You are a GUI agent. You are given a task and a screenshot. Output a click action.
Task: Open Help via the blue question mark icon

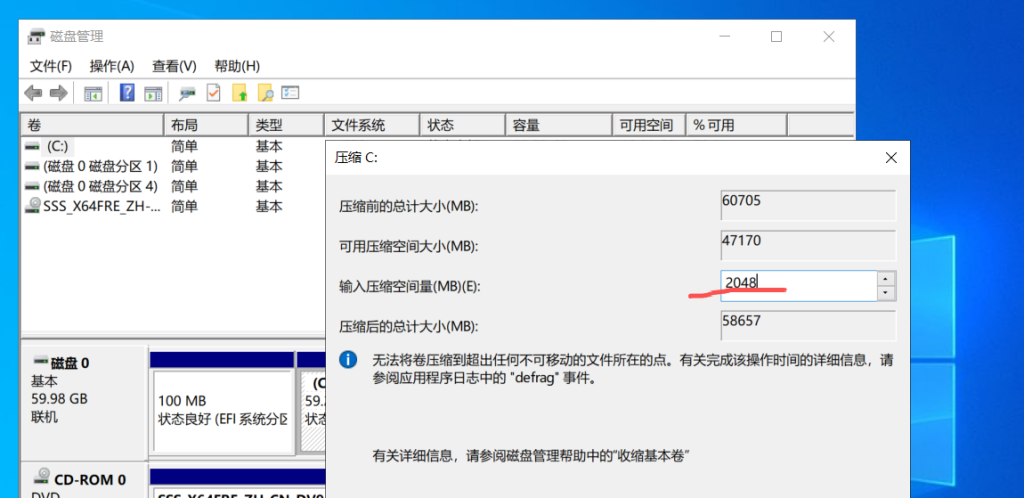point(127,93)
